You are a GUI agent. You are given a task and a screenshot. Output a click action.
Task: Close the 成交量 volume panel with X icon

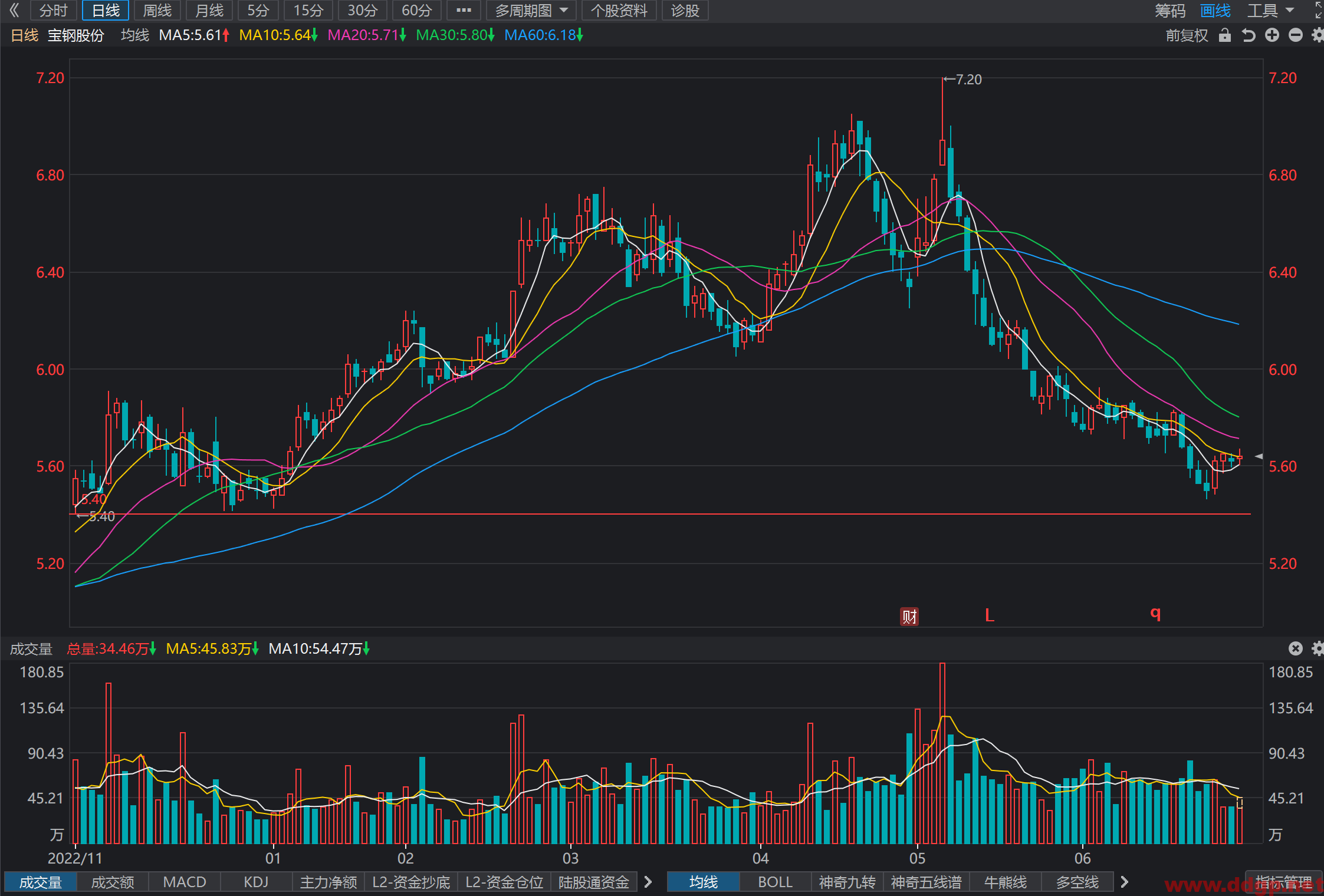click(x=1295, y=648)
